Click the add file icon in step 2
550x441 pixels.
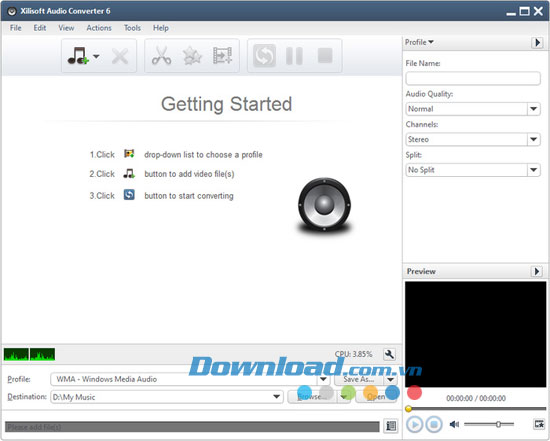[x=129, y=173]
